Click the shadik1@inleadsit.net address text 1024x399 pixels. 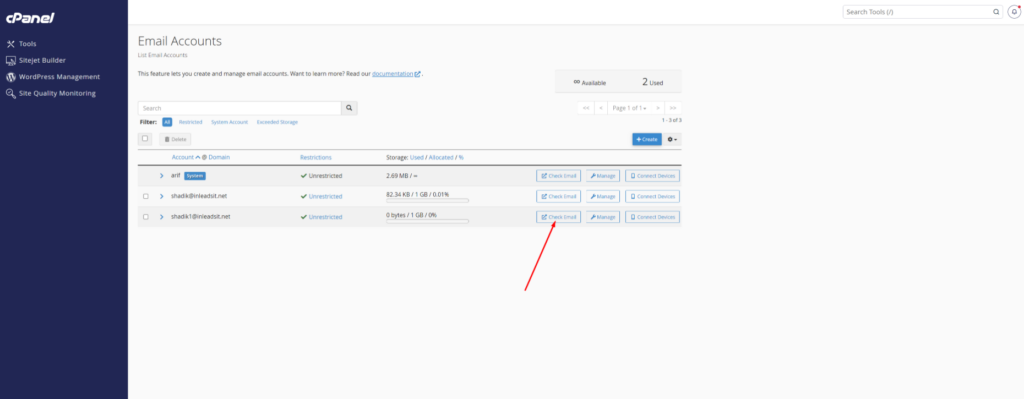[200, 216]
